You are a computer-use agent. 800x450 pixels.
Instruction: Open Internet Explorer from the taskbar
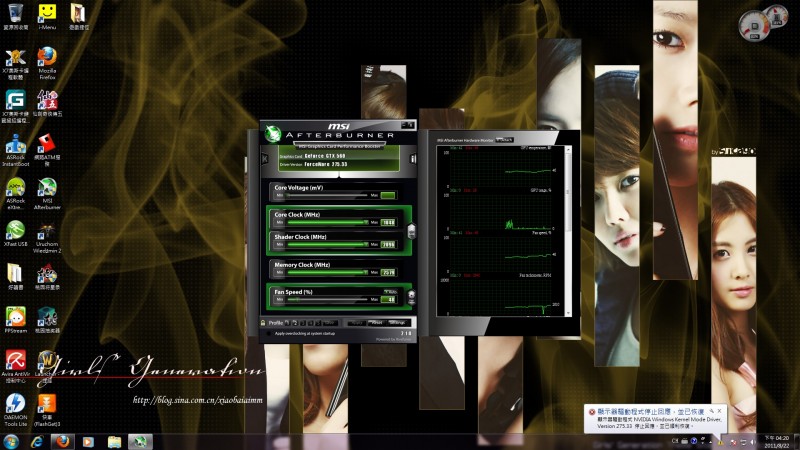[x=37, y=442]
